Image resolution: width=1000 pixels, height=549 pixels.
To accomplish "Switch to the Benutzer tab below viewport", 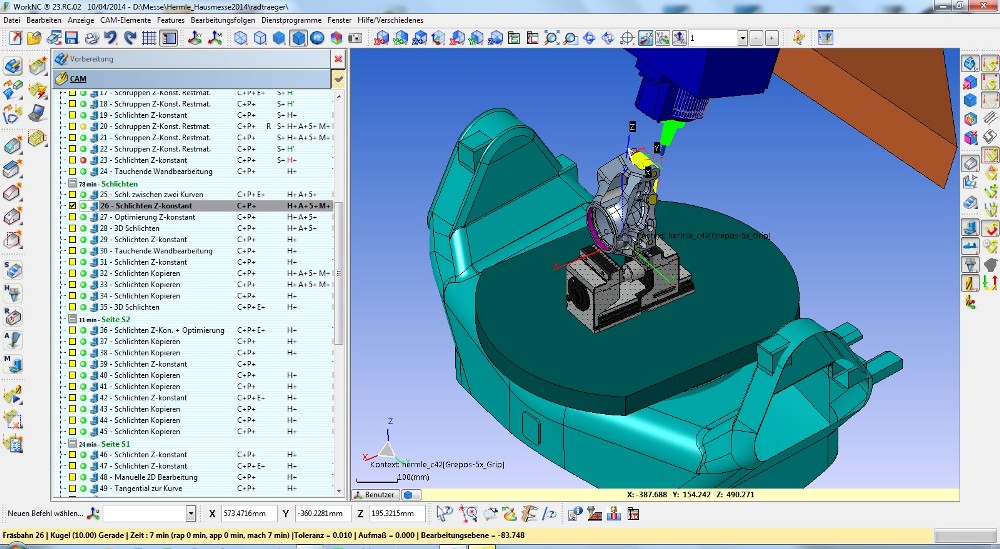I will 375,495.
